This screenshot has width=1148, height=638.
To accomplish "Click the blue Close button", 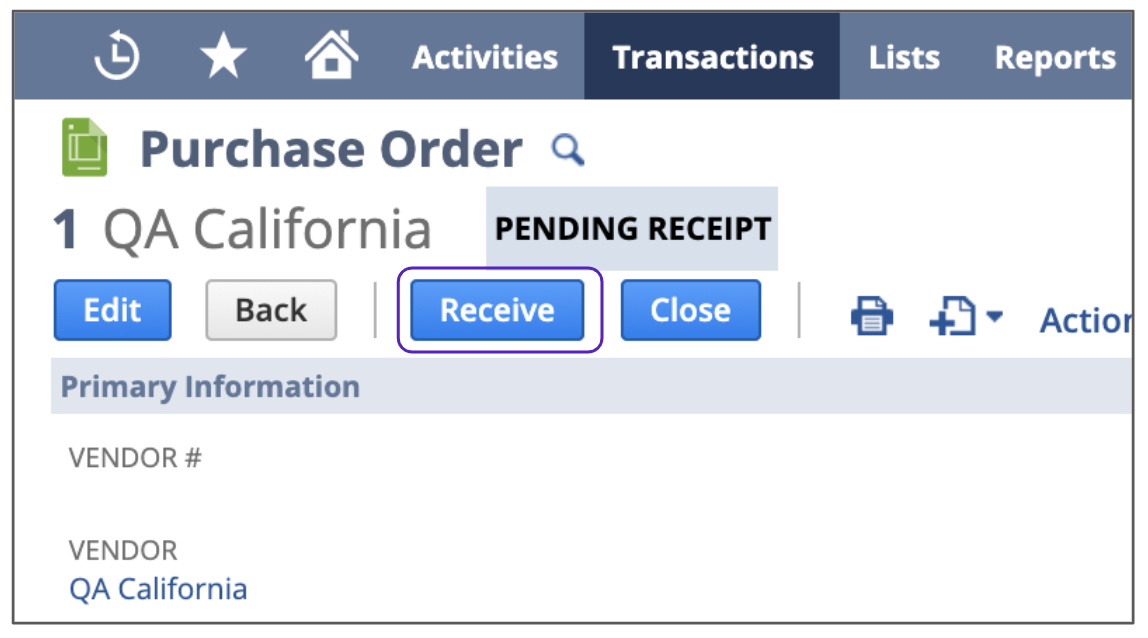I will [690, 310].
